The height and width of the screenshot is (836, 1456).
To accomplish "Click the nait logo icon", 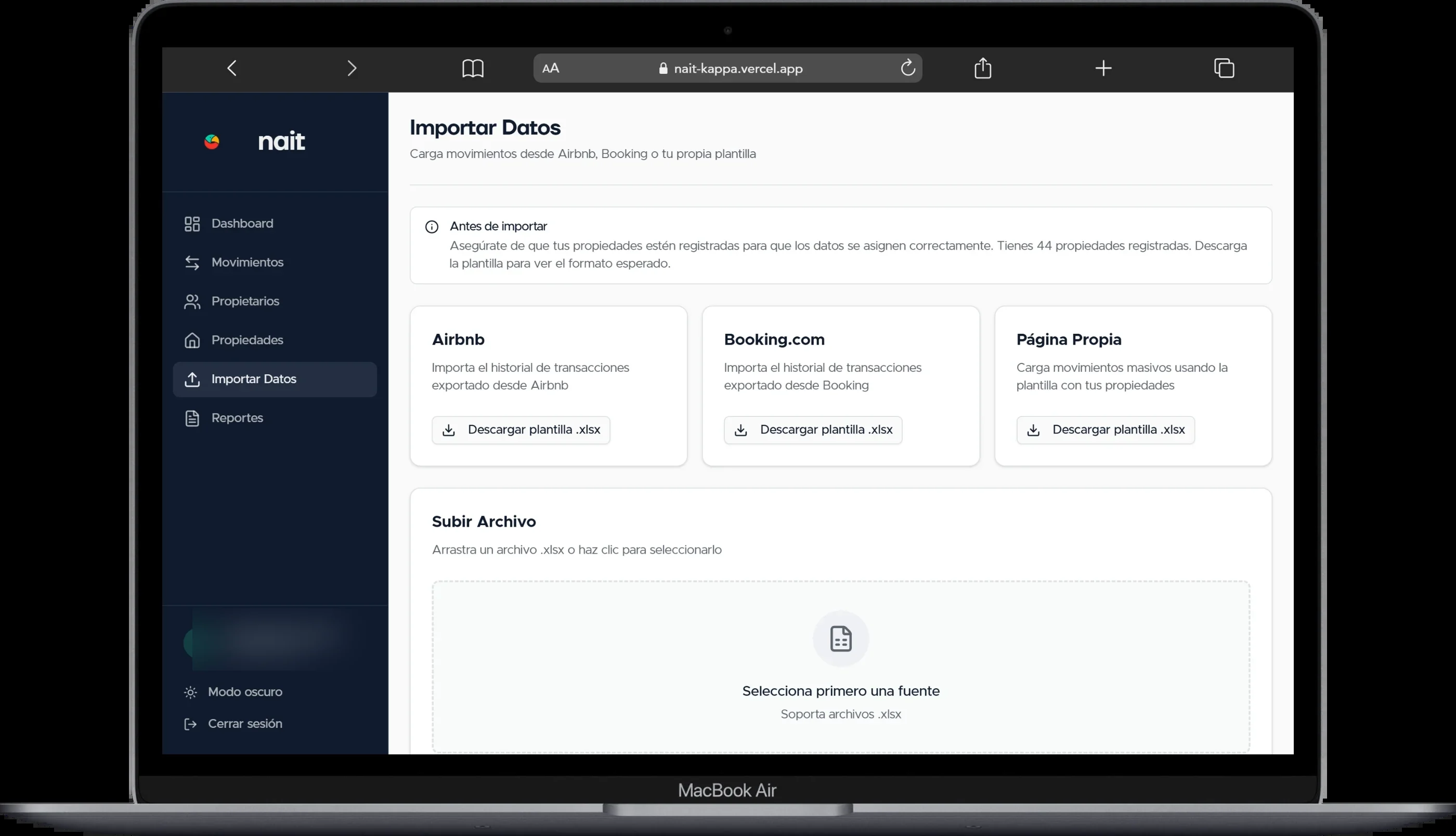I will (x=212, y=141).
